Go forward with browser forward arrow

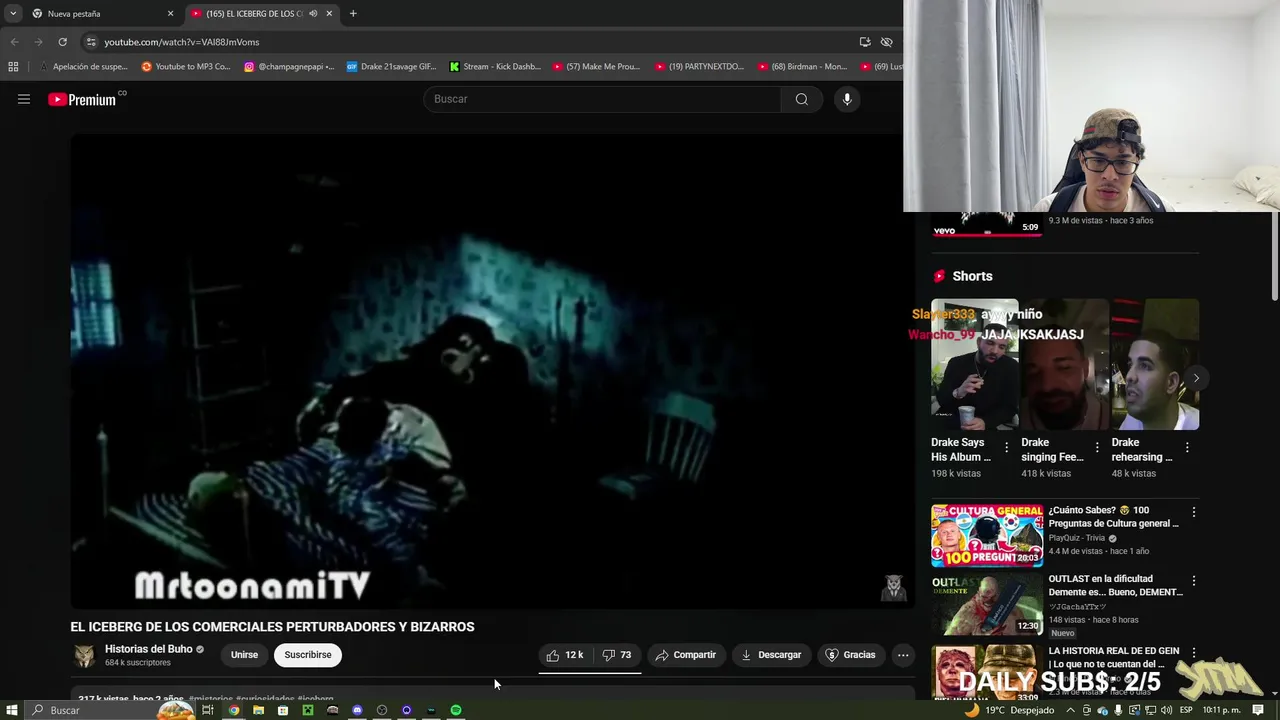tap(38, 42)
